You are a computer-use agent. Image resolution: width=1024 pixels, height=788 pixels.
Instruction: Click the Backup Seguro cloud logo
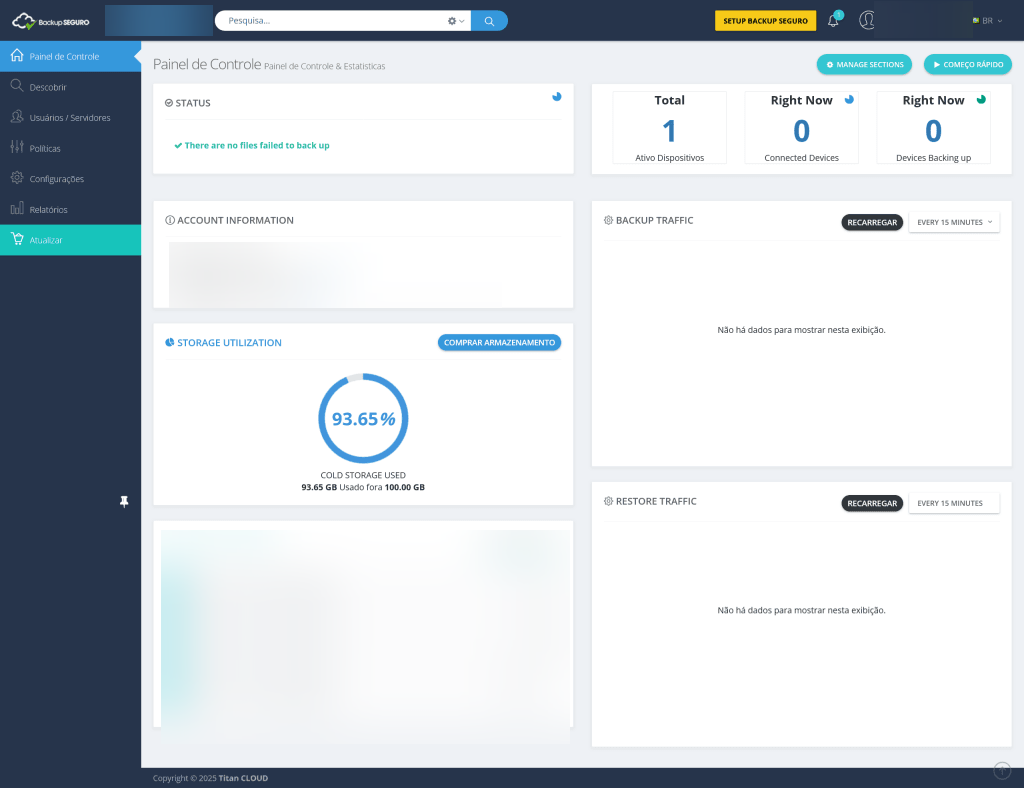click(x=50, y=21)
